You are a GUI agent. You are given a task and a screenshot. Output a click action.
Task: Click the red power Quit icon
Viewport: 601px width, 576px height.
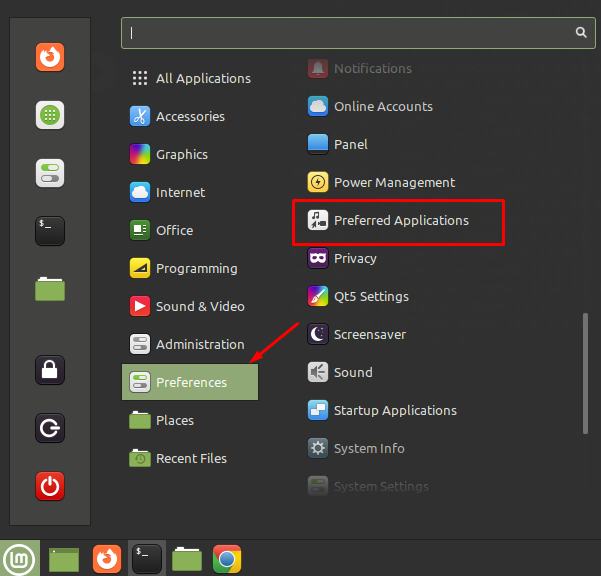(x=50, y=486)
